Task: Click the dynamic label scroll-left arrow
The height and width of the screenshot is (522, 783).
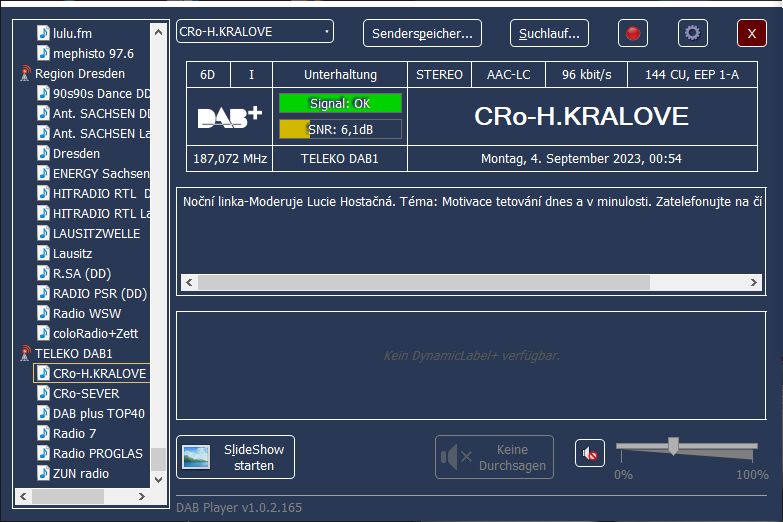Action: pyautogui.click(x=189, y=282)
